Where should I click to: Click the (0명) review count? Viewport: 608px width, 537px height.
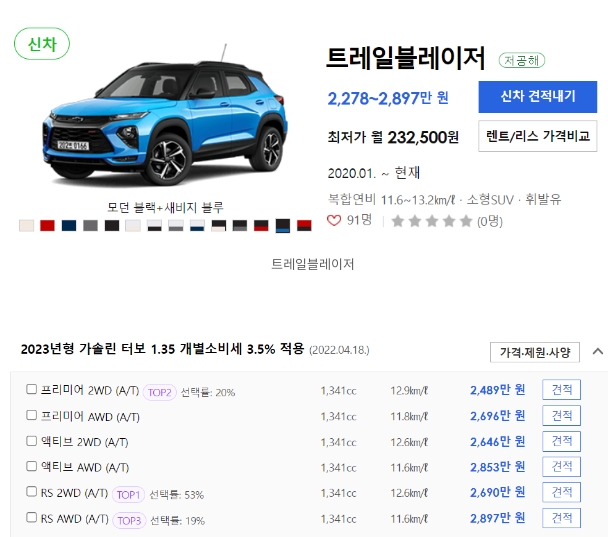(x=490, y=221)
